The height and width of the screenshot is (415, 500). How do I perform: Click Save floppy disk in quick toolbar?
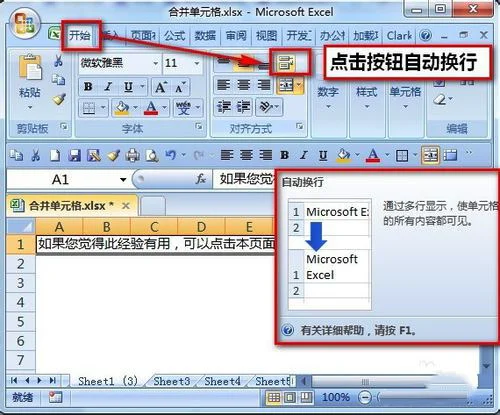click(x=74, y=155)
